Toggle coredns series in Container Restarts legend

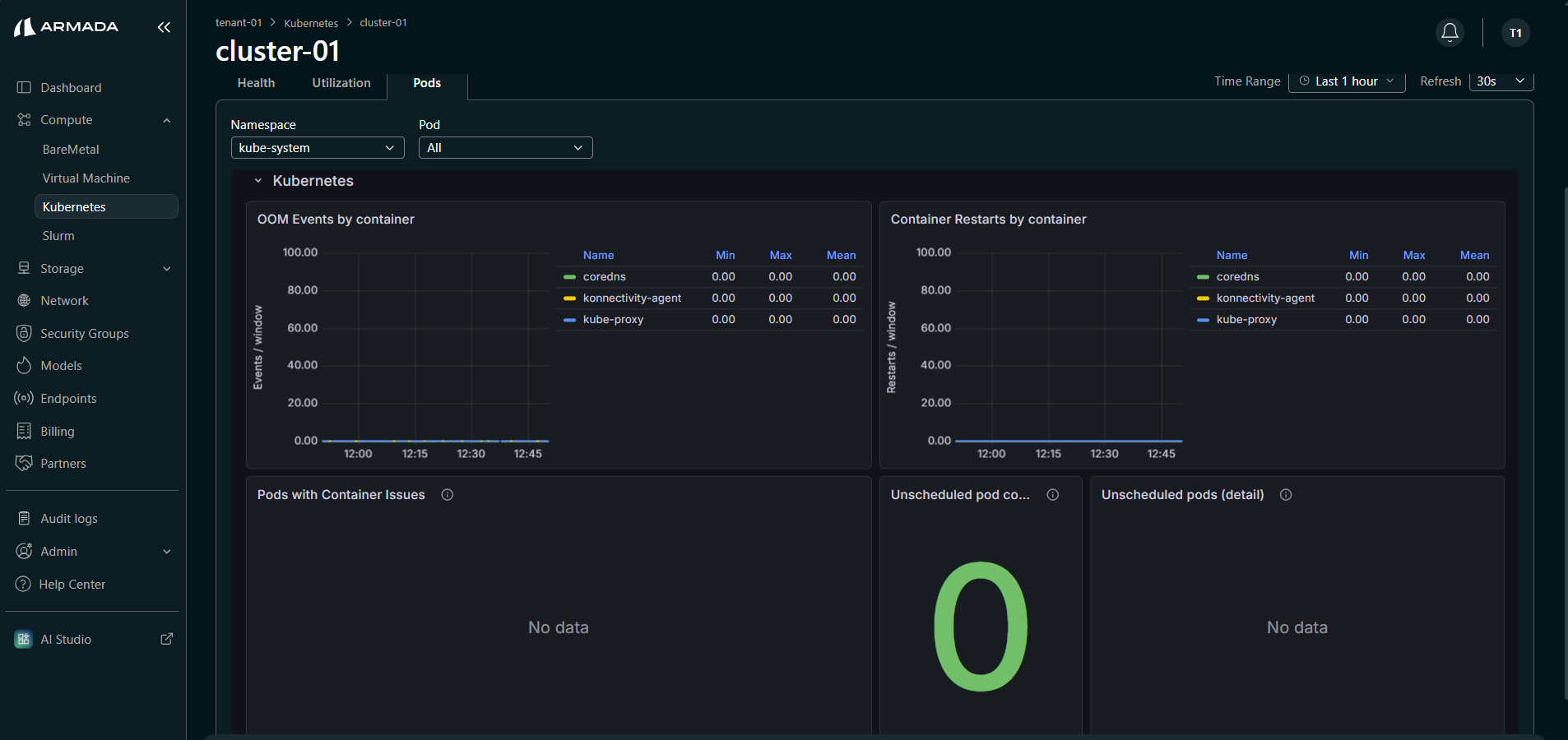(x=1238, y=277)
